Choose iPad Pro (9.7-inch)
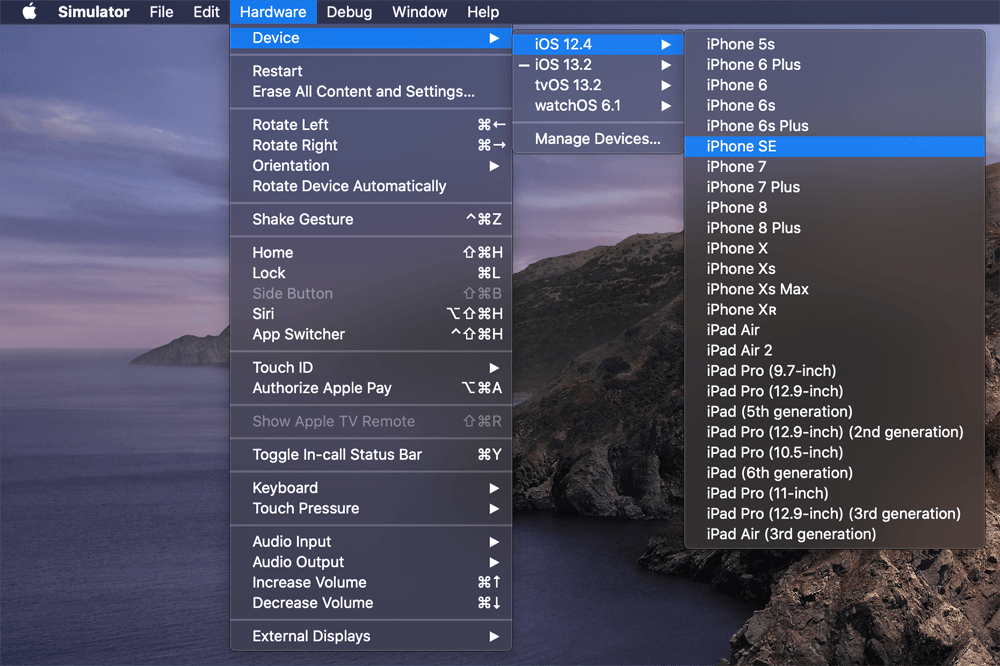 835,371
